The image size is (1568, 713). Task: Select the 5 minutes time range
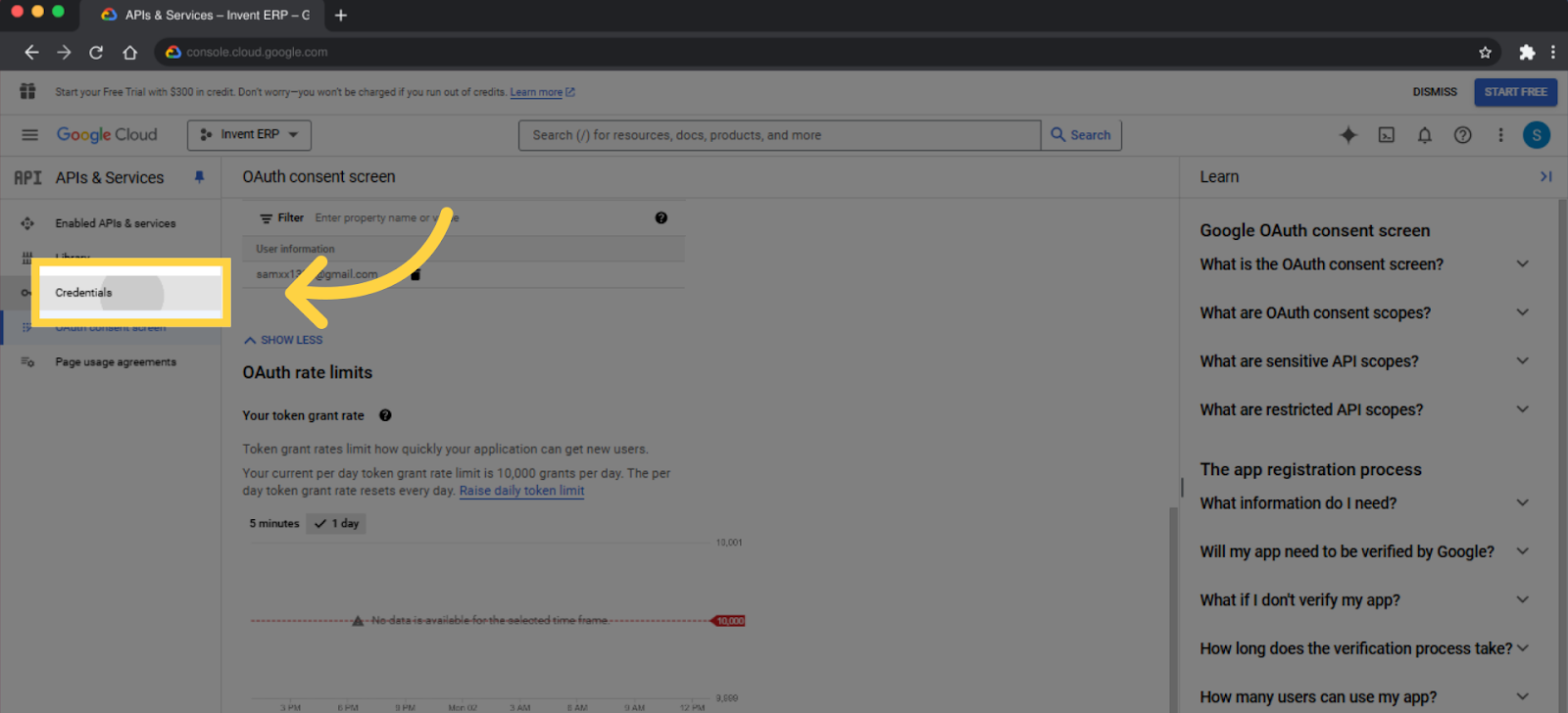[274, 524]
